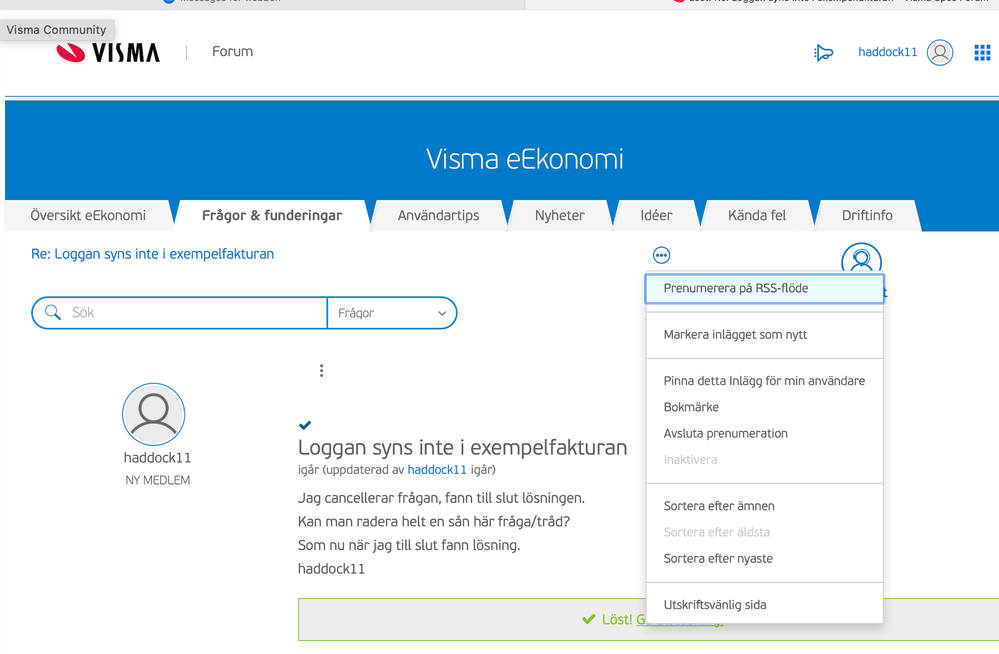The height and width of the screenshot is (654, 999).
Task: Choose Sortera efter nyaste
Action: (718, 558)
